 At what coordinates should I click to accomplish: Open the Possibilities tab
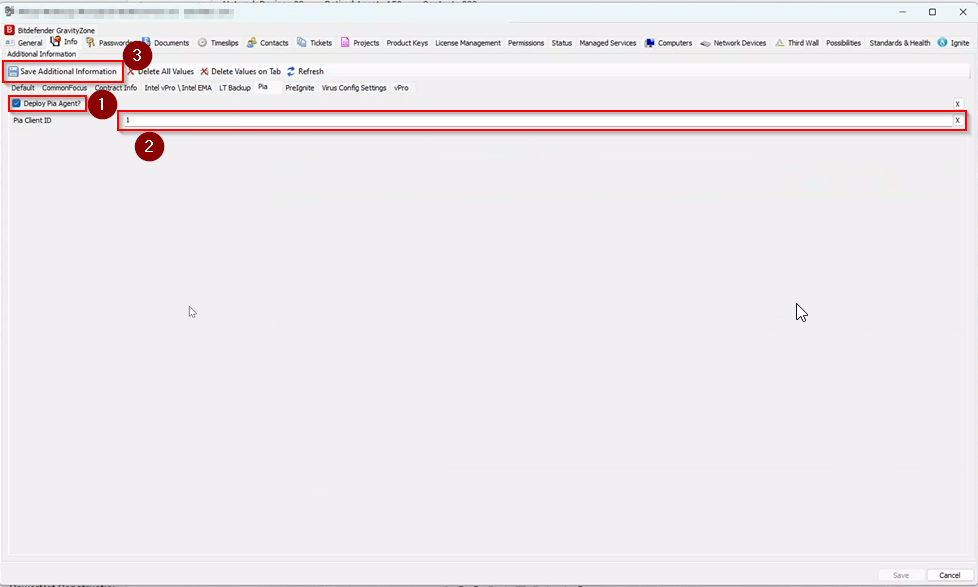(x=843, y=43)
